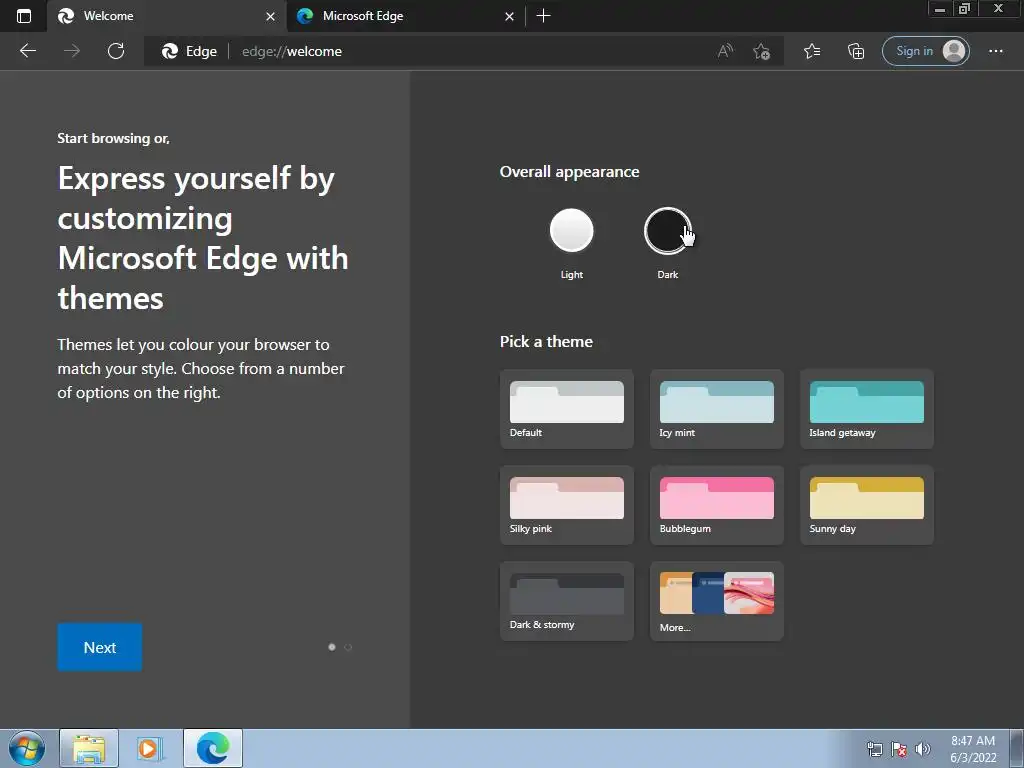Image resolution: width=1024 pixels, height=768 pixels.
Task: Select the Dark appearance option
Action: 667,231
